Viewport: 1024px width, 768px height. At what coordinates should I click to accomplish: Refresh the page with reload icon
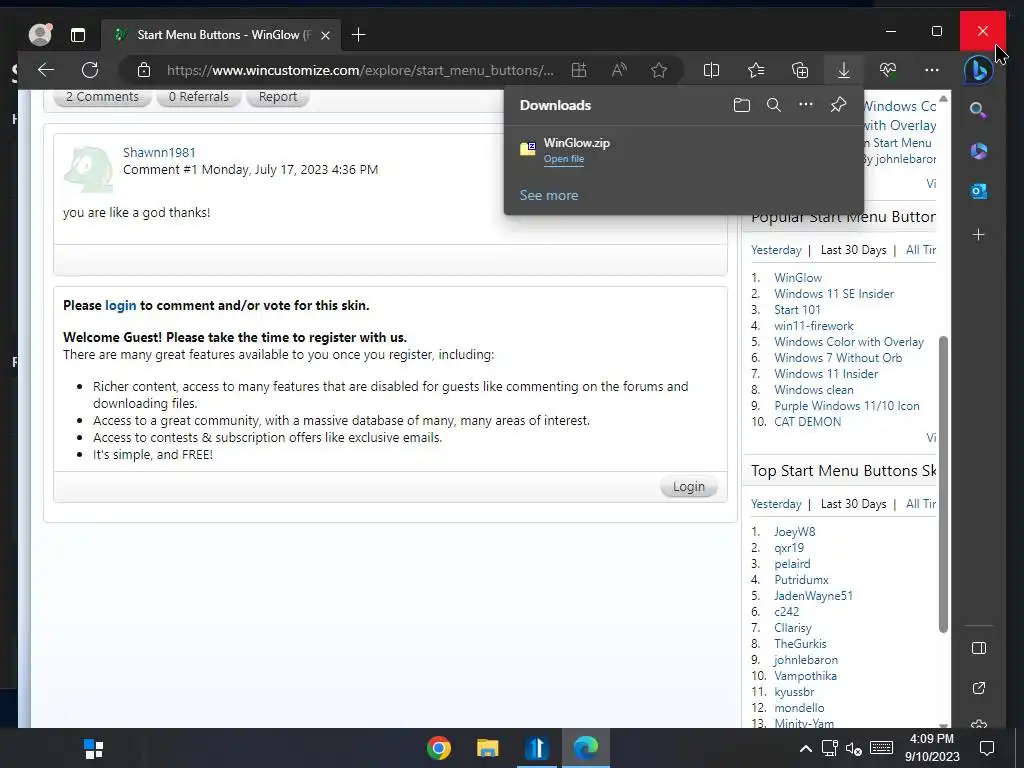[x=89, y=70]
